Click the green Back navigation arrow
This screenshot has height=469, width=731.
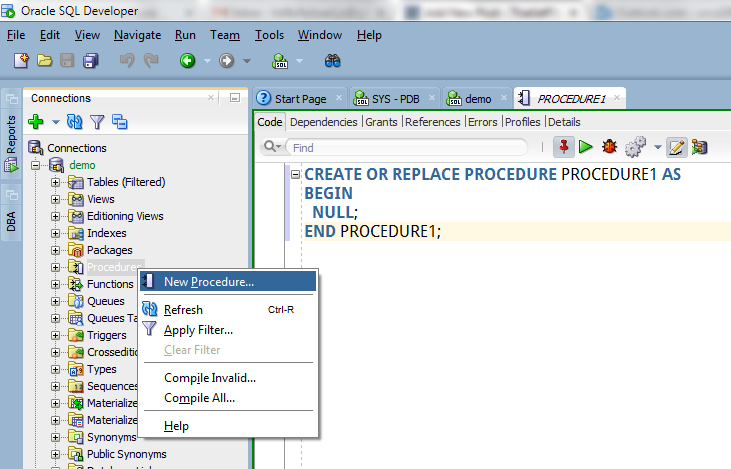[187, 61]
